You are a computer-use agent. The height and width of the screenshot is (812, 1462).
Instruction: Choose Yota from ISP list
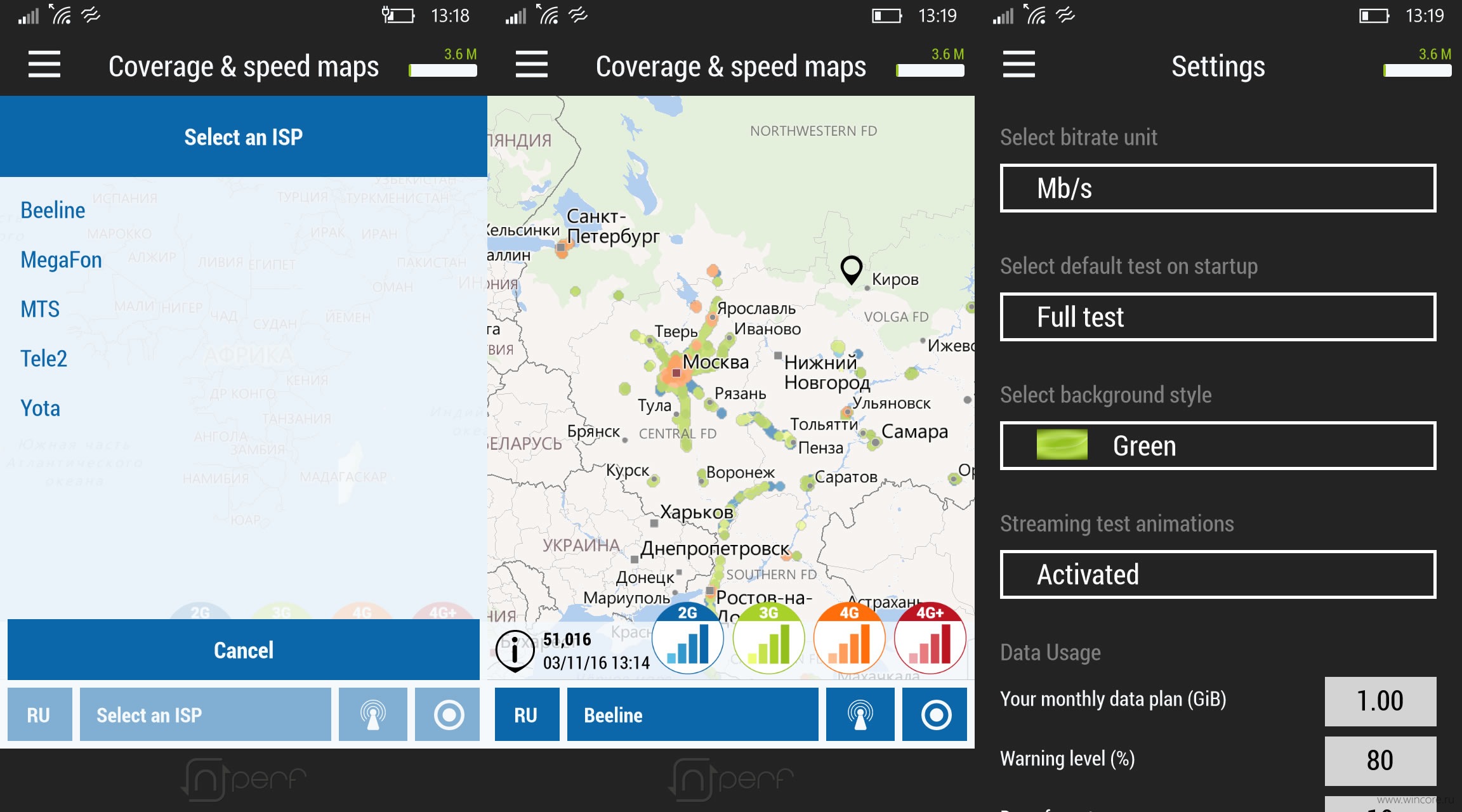tap(40, 408)
